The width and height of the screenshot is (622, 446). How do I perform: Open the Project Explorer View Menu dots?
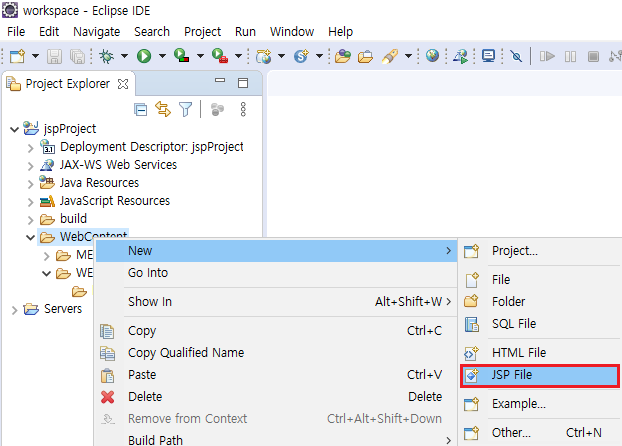click(x=243, y=109)
